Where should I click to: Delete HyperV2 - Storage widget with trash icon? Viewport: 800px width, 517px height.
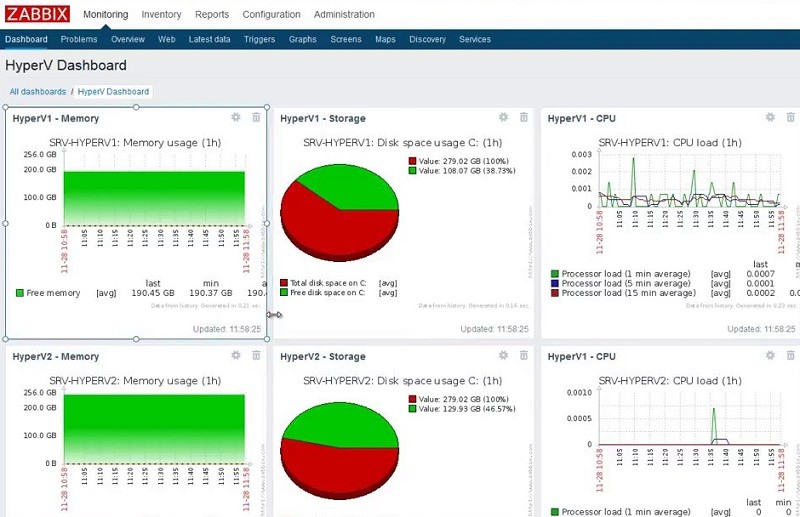pos(523,355)
